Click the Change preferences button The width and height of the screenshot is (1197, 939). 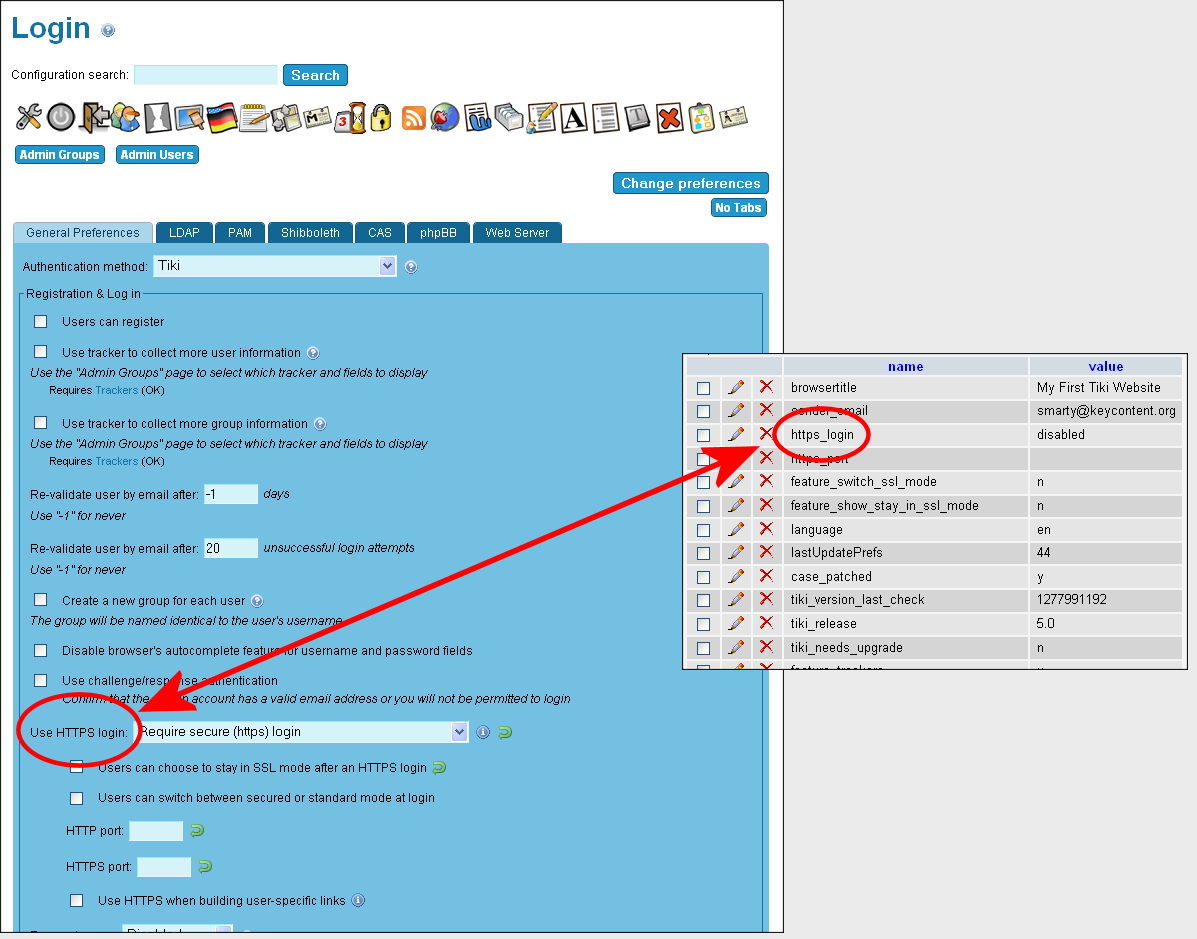(x=691, y=183)
